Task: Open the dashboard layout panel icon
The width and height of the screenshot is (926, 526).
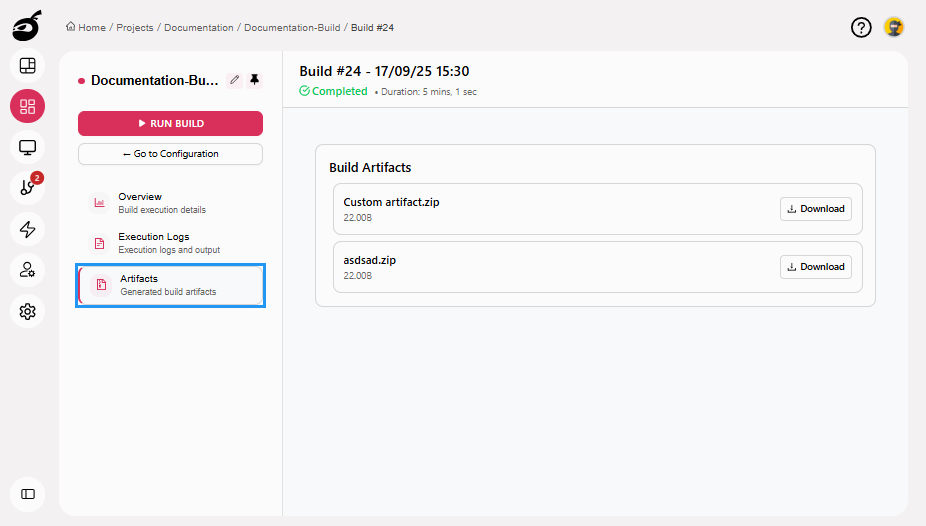Action: 27,66
